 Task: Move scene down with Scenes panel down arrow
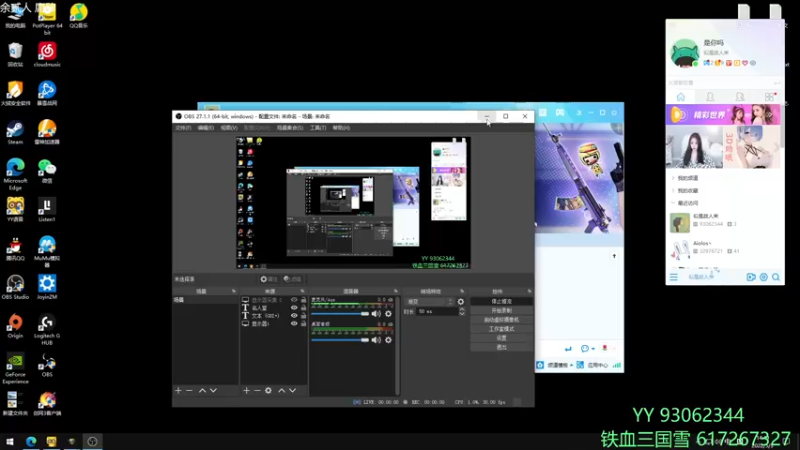coord(213,390)
